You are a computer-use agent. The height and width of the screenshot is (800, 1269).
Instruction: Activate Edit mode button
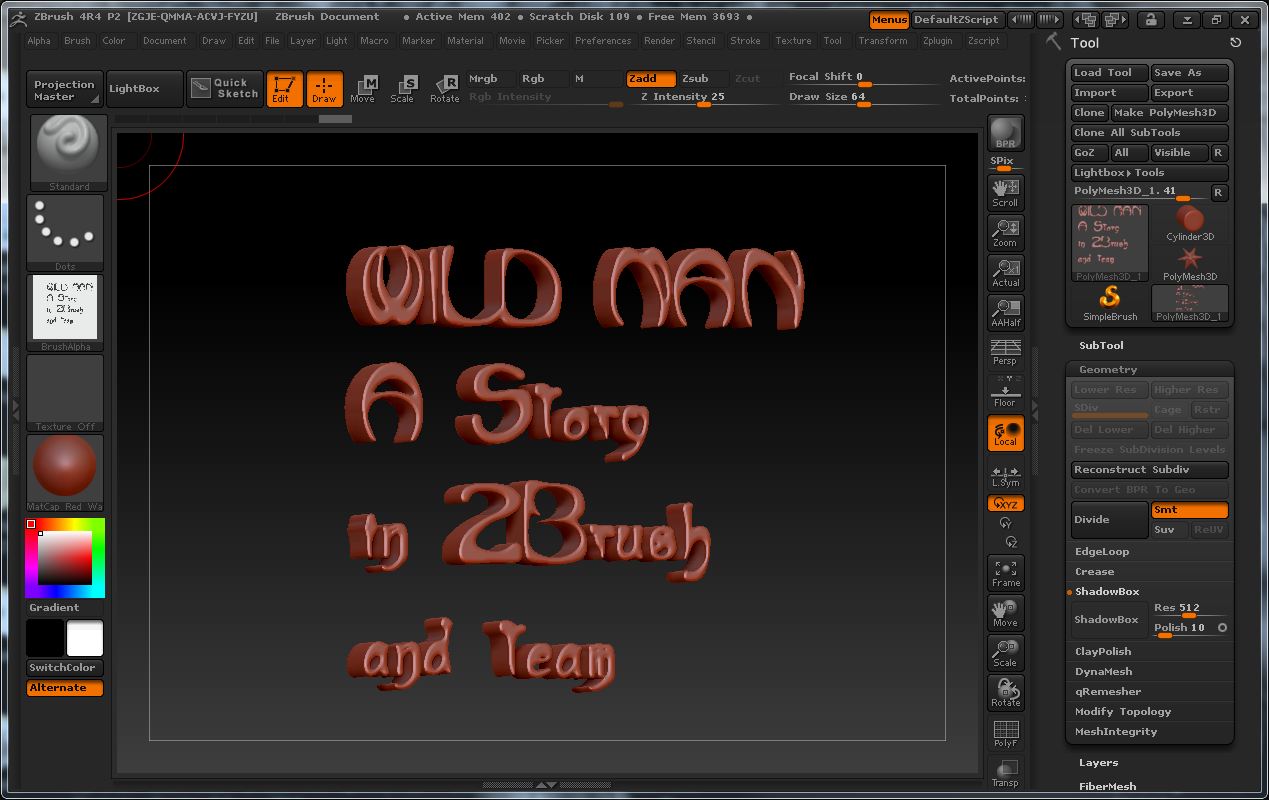click(285, 88)
